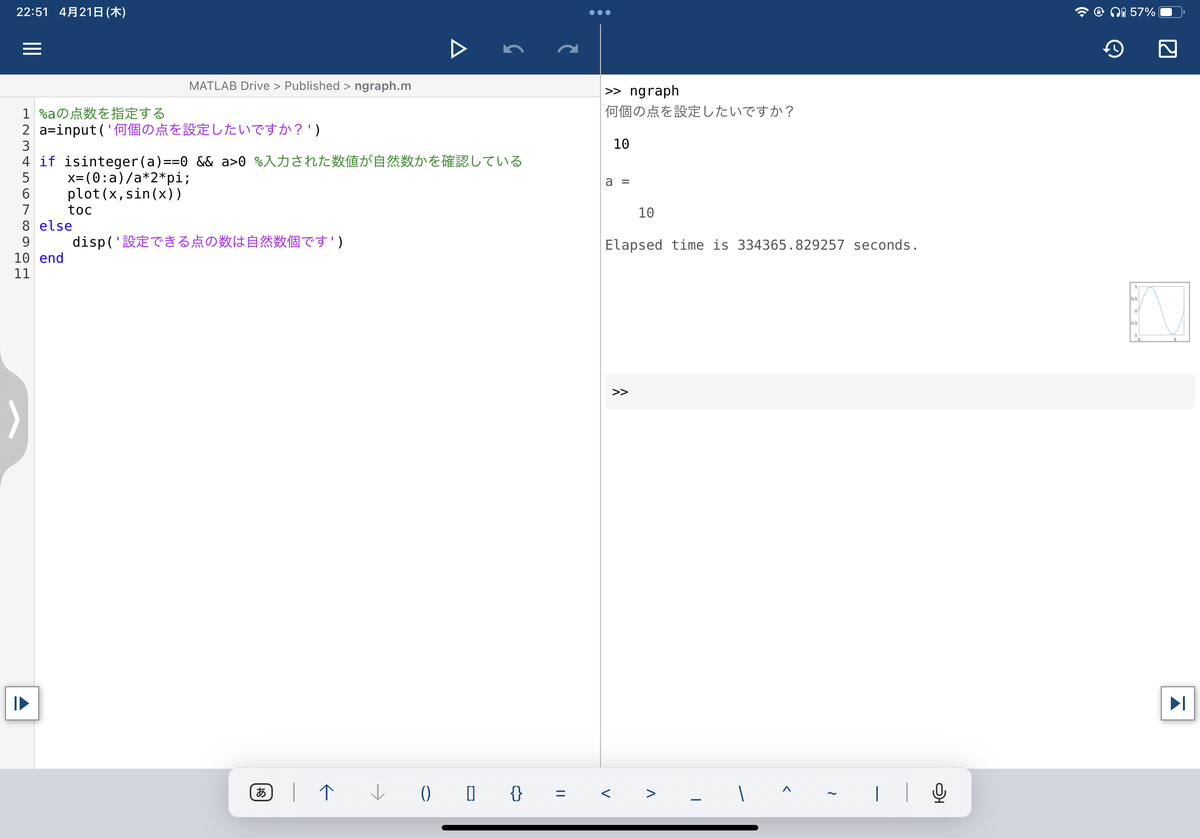Open iPad multitasking menu via the three dots

(599, 12)
